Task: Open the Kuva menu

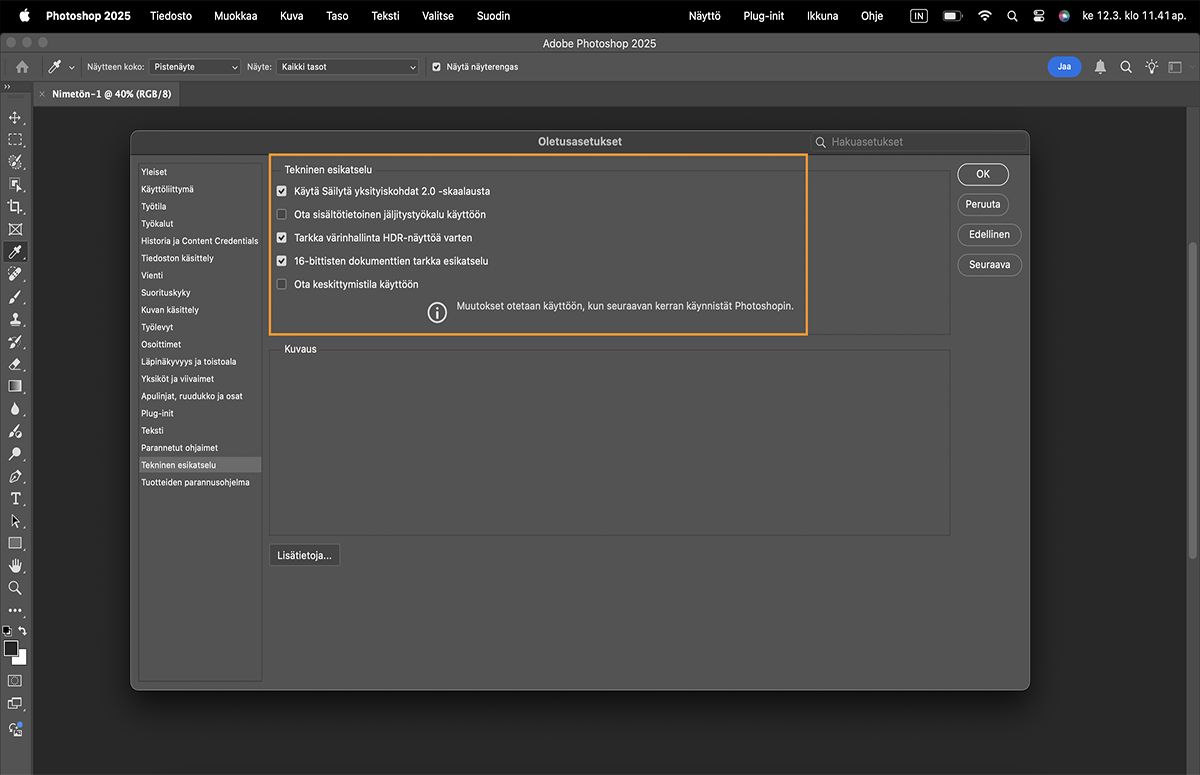Action: click(x=291, y=16)
